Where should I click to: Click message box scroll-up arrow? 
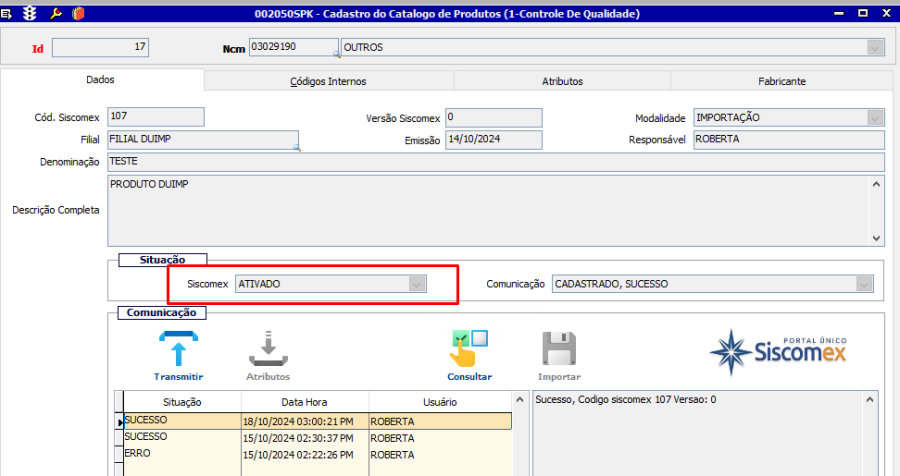tap(870, 400)
